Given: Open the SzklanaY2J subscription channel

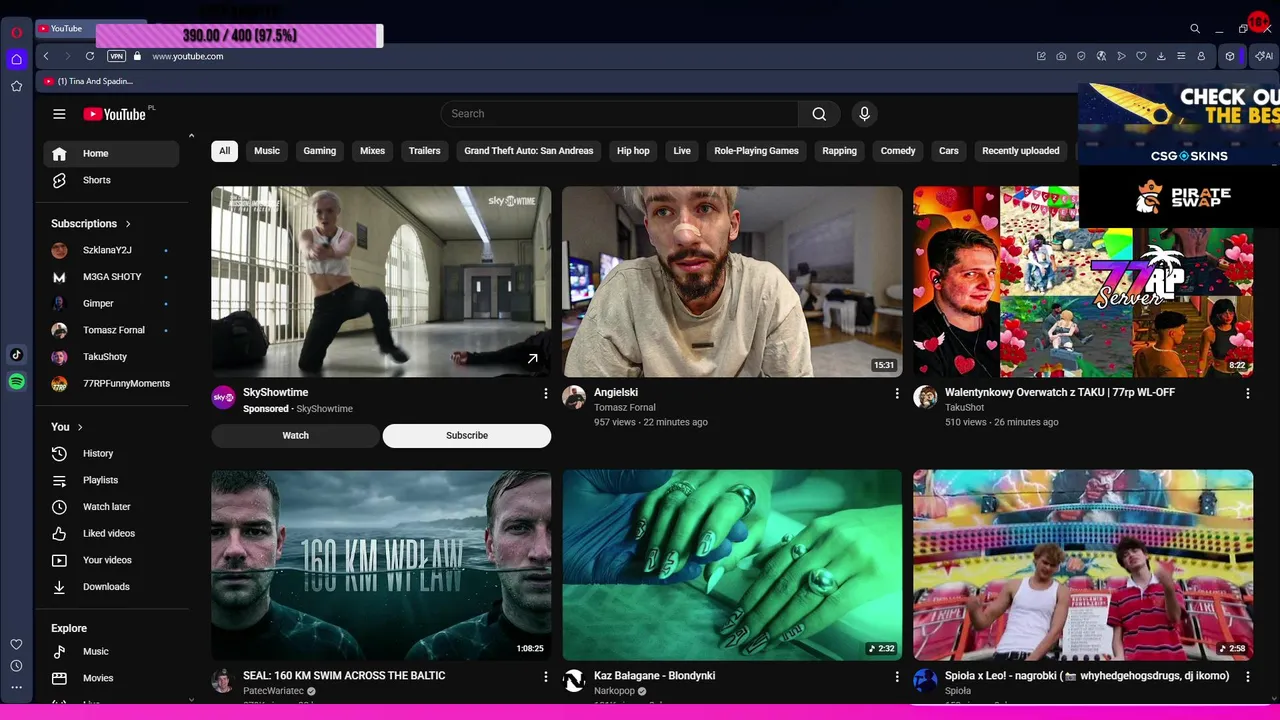Looking at the screenshot, I should 111,250.
